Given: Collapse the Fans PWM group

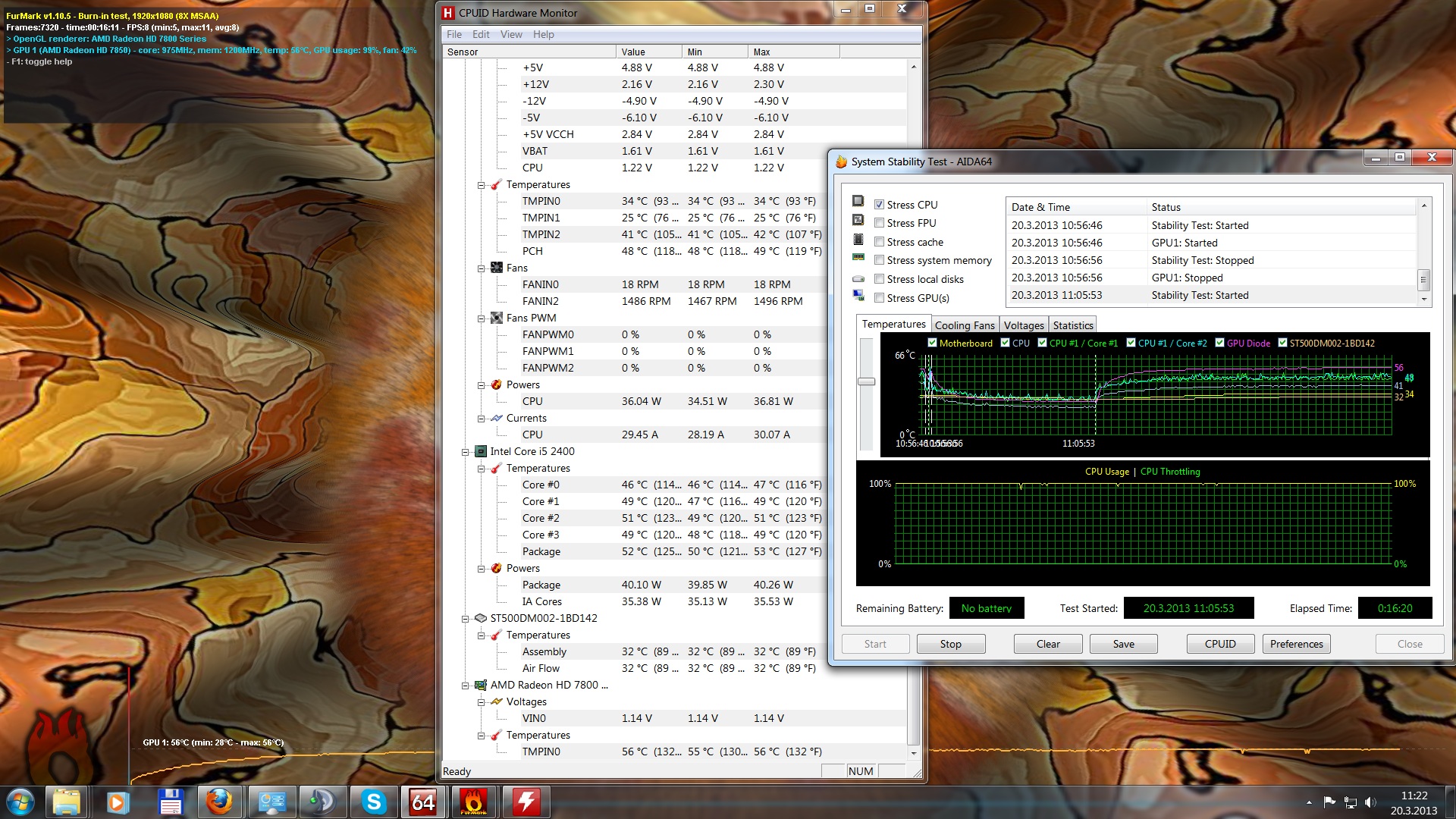Looking at the screenshot, I should pyautogui.click(x=481, y=318).
